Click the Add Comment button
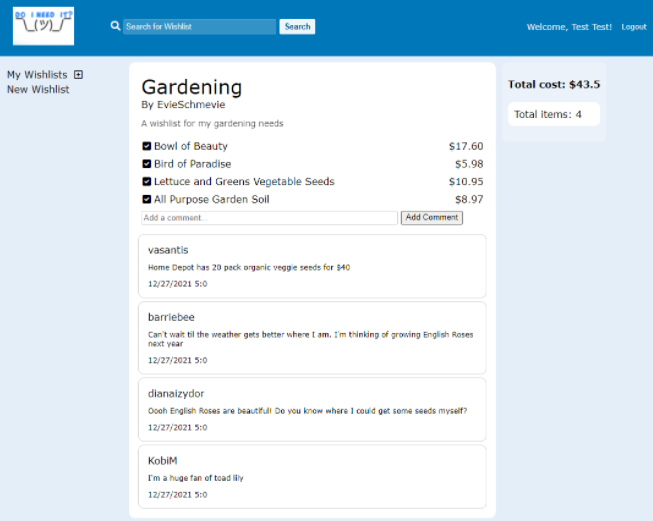 pos(431,218)
